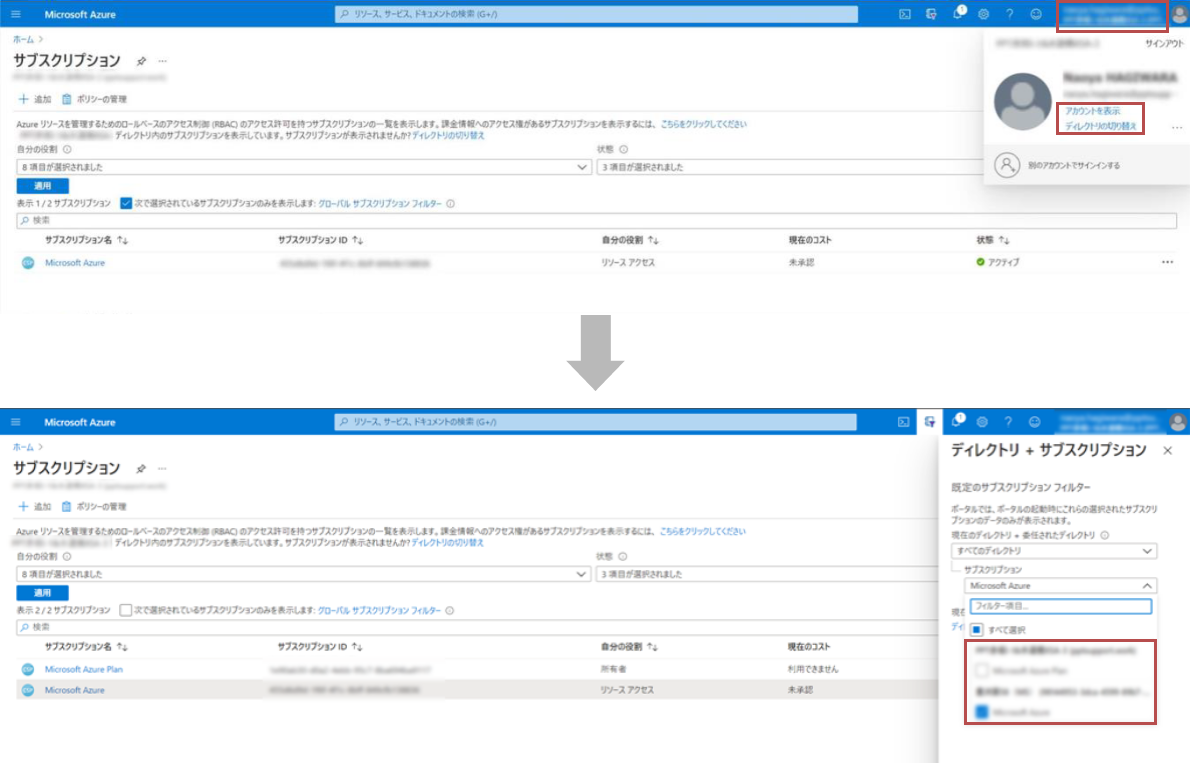Show notifications bell in the upper portal
The image size is (1191, 763).
(958, 14)
